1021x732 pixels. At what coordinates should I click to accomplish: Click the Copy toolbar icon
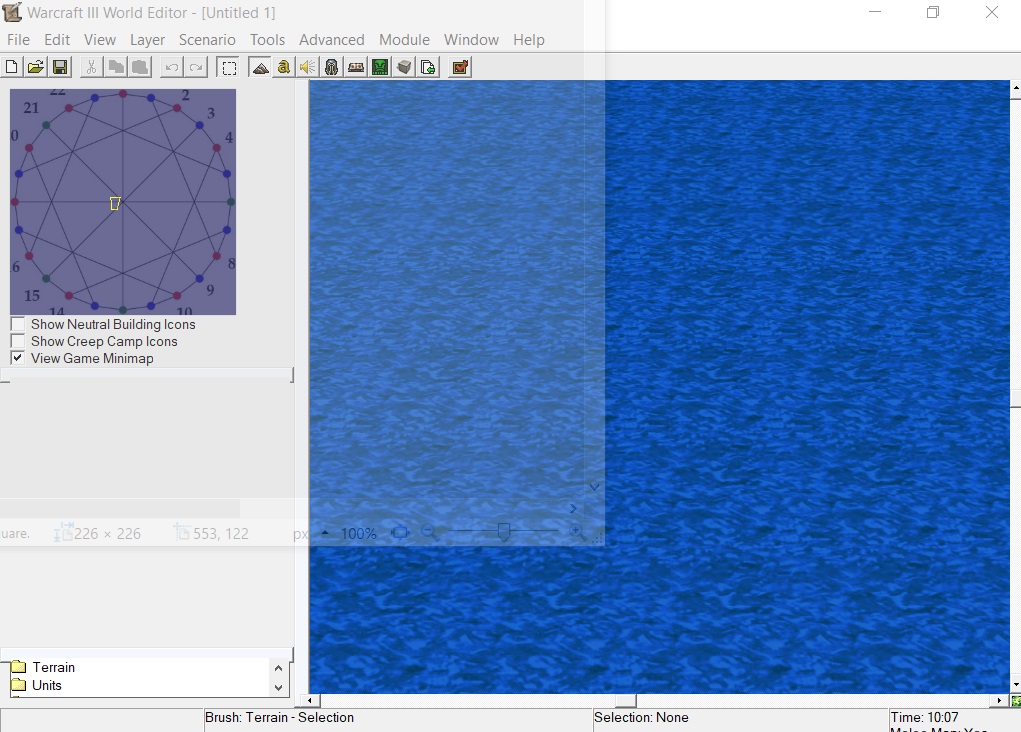(116, 67)
